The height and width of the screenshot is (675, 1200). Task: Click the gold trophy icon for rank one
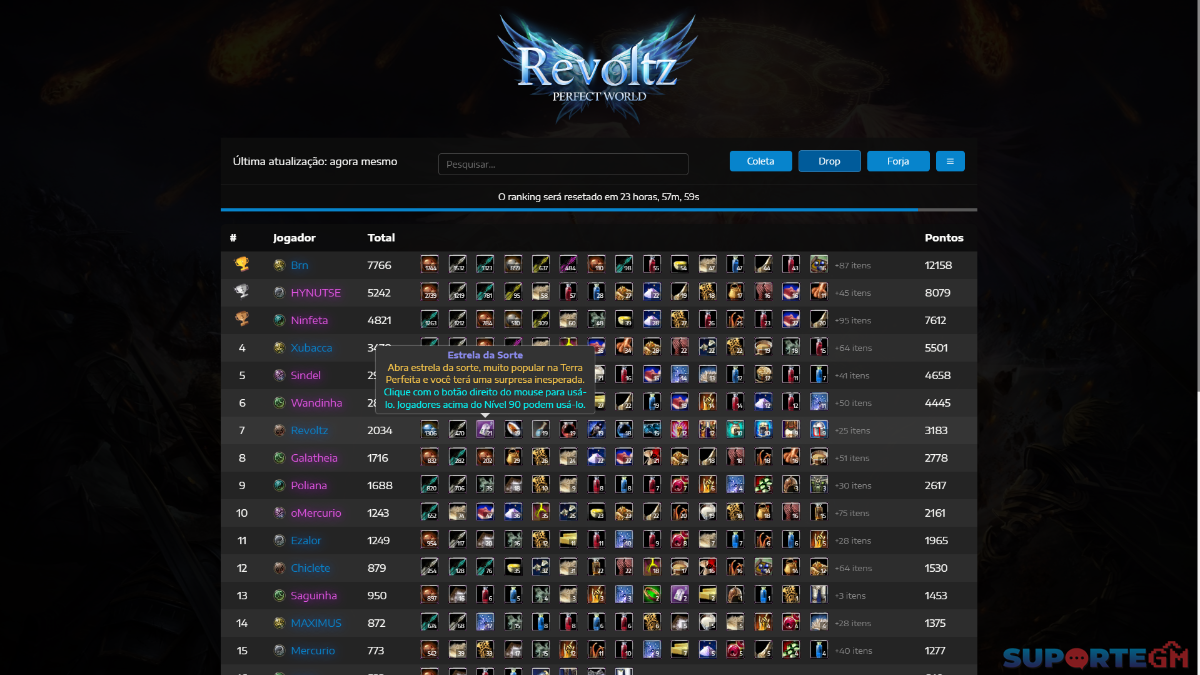pyautogui.click(x=241, y=265)
